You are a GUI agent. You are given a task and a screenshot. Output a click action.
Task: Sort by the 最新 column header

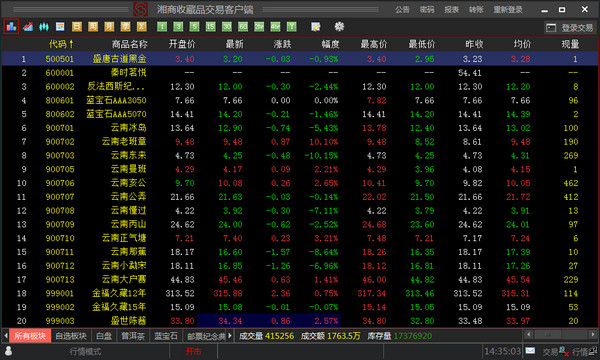234,44
